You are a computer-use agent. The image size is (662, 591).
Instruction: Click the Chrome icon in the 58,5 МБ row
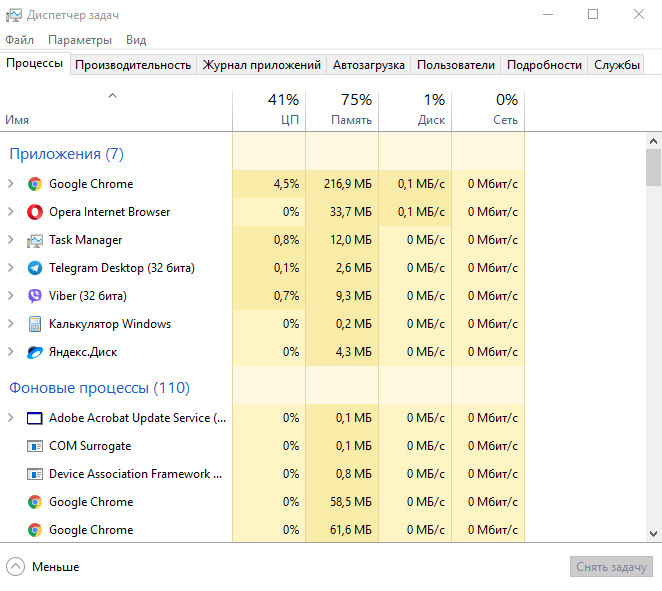coord(35,502)
